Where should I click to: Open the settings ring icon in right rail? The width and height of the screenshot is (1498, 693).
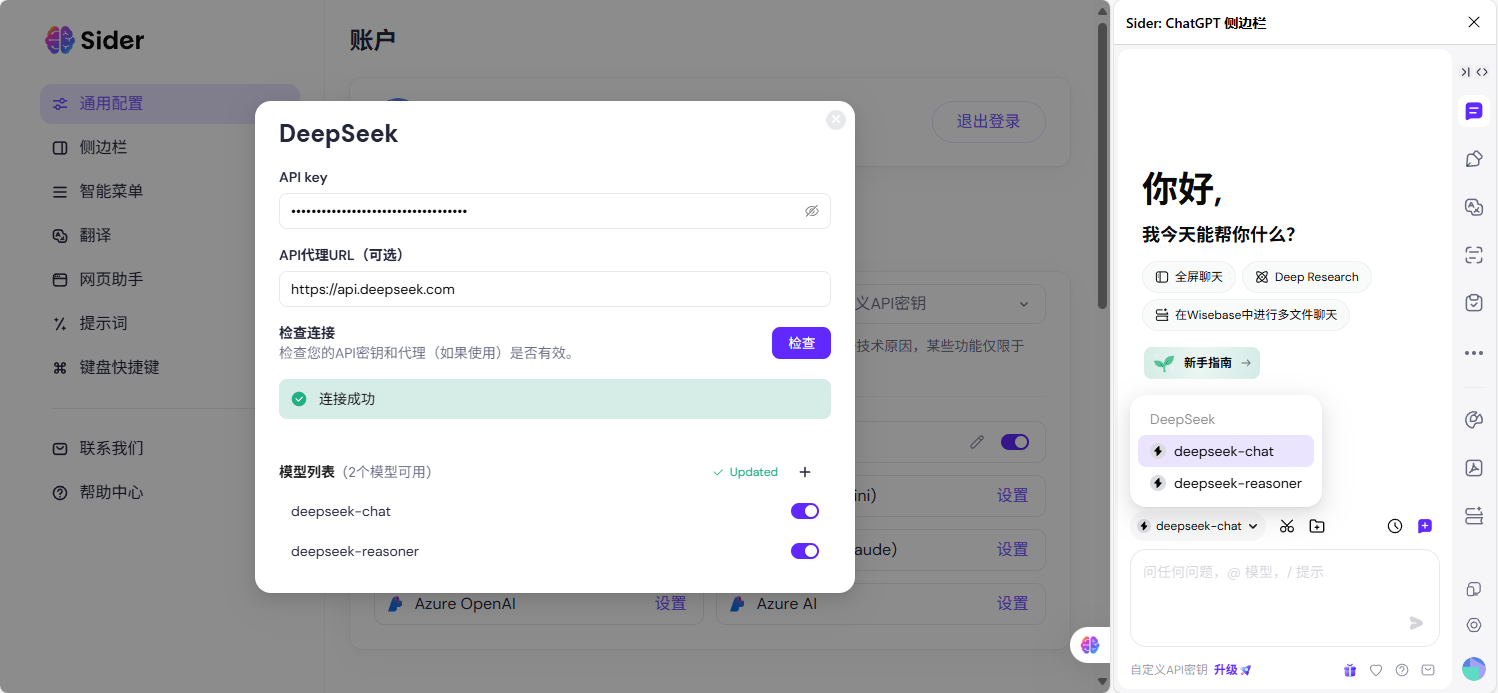click(1473, 625)
